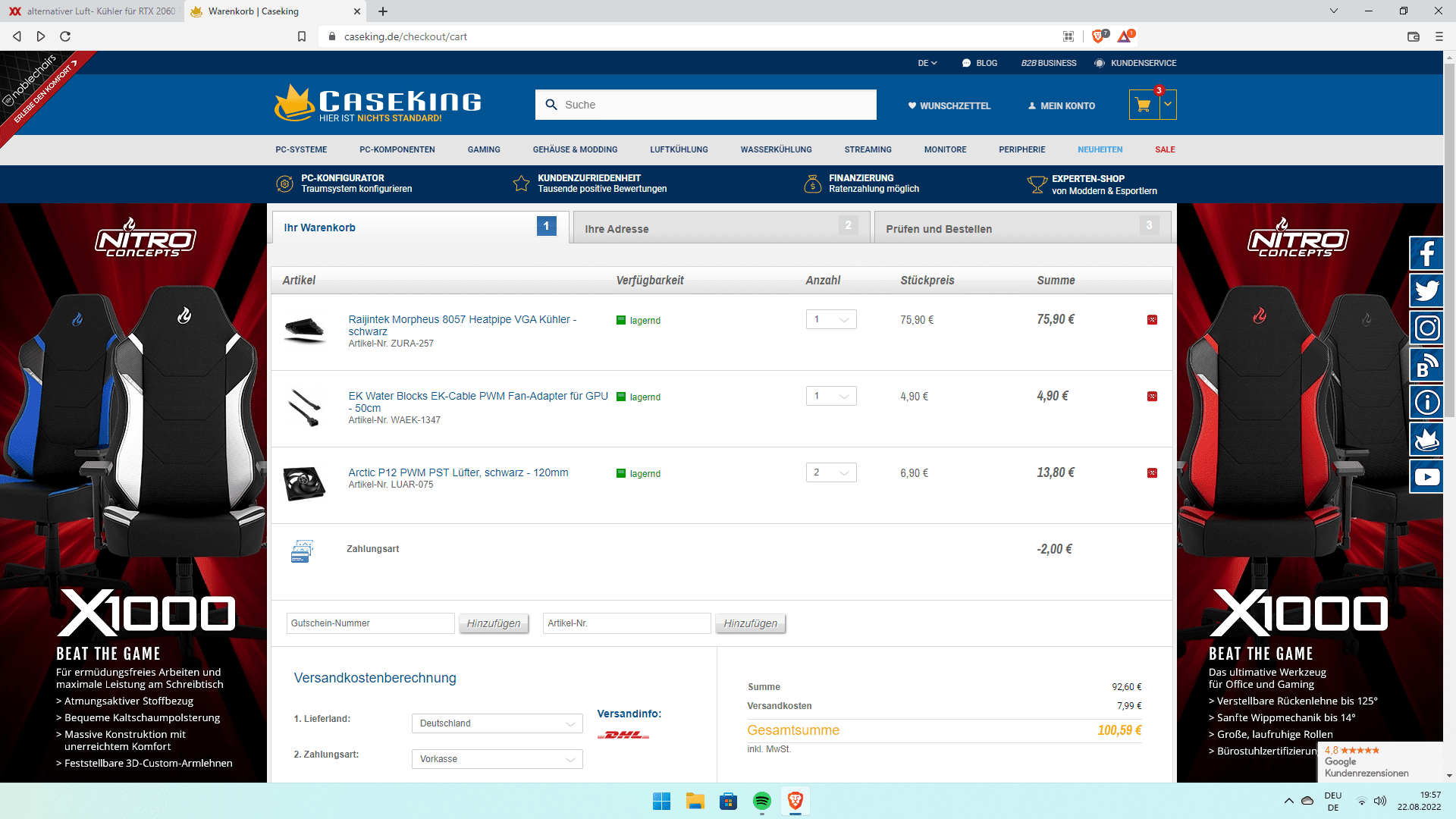
Task: Change quantity for Raijintek Morpheus
Action: (831, 319)
